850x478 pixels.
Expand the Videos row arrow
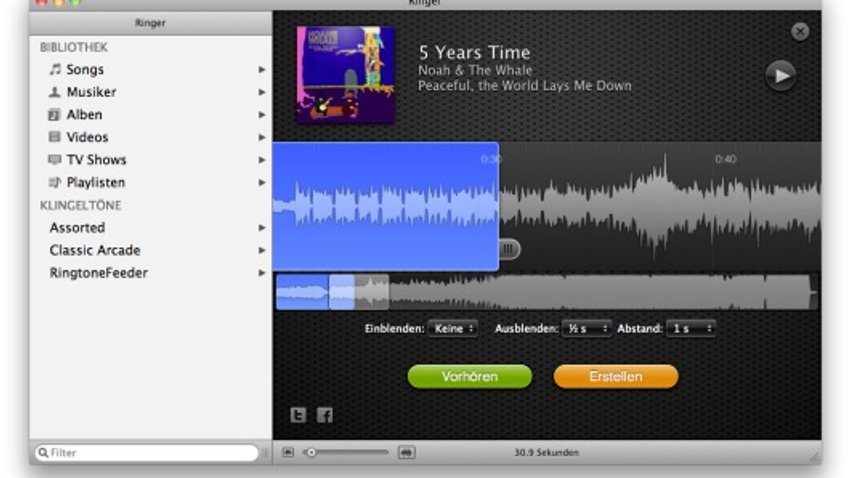point(262,138)
